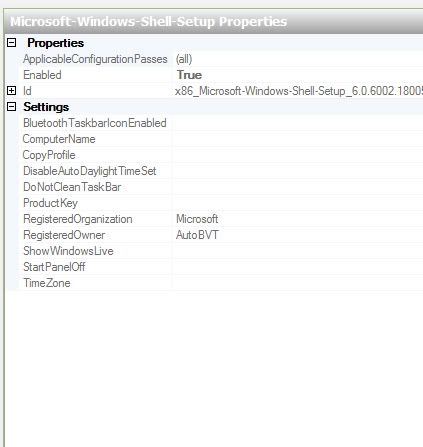Select the CopyProfile setting

point(49,155)
